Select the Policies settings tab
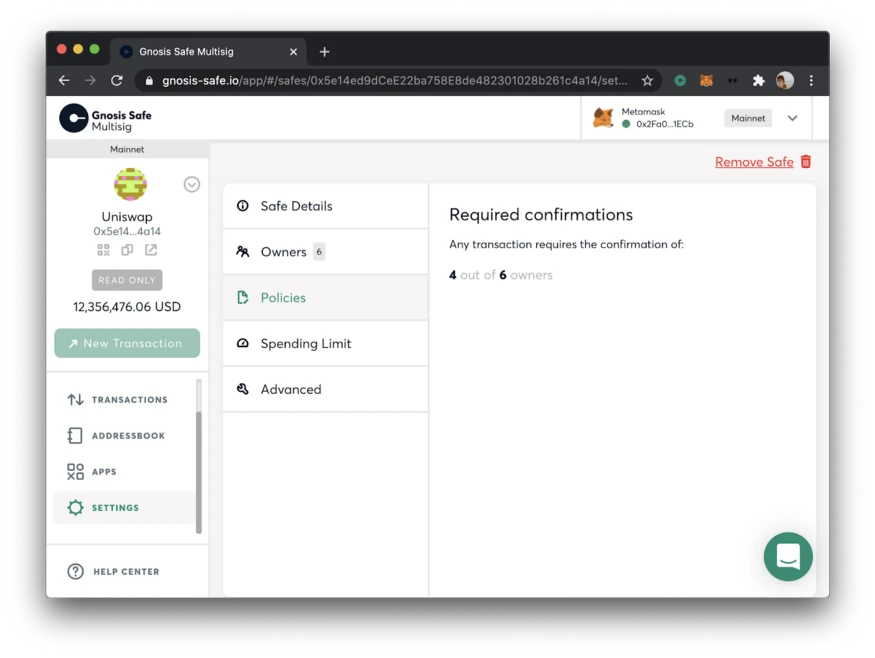The width and height of the screenshot is (875, 658). [x=325, y=297]
